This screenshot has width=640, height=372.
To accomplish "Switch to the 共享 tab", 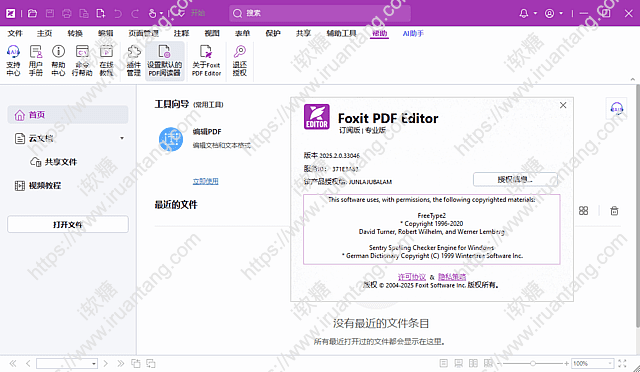I will click(303, 33).
